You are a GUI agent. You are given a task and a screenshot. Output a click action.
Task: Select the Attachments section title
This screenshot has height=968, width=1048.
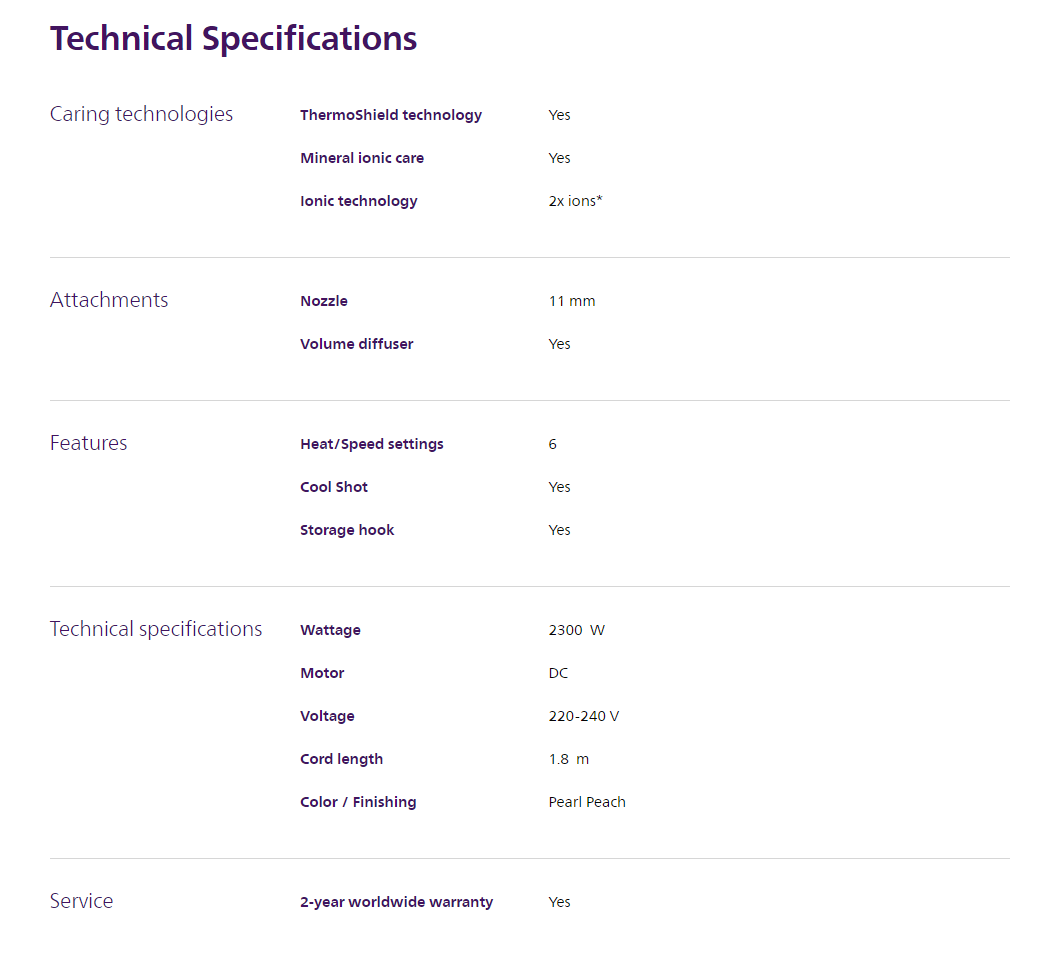click(109, 300)
